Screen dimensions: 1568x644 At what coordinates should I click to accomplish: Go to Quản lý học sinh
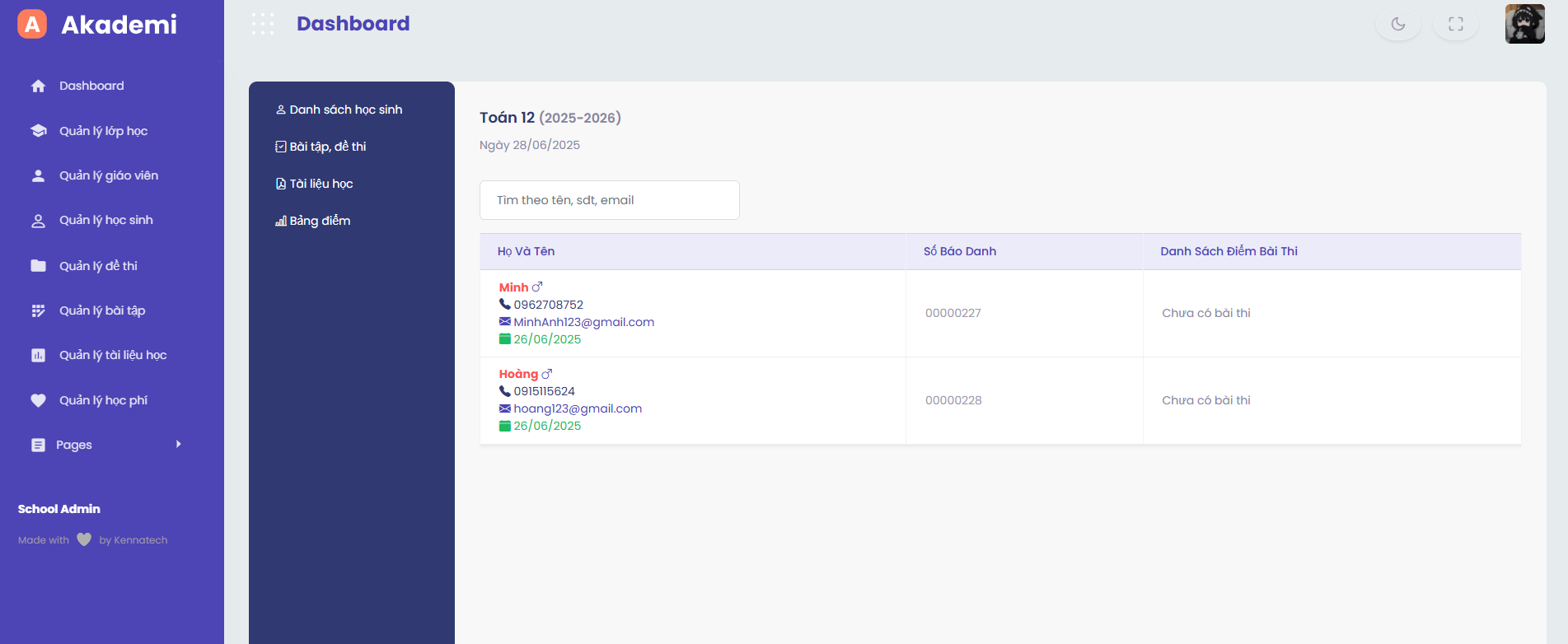[105, 220]
